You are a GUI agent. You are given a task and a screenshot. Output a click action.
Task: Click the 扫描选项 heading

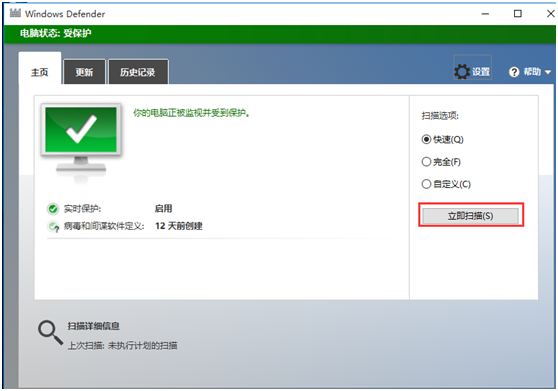[440, 116]
